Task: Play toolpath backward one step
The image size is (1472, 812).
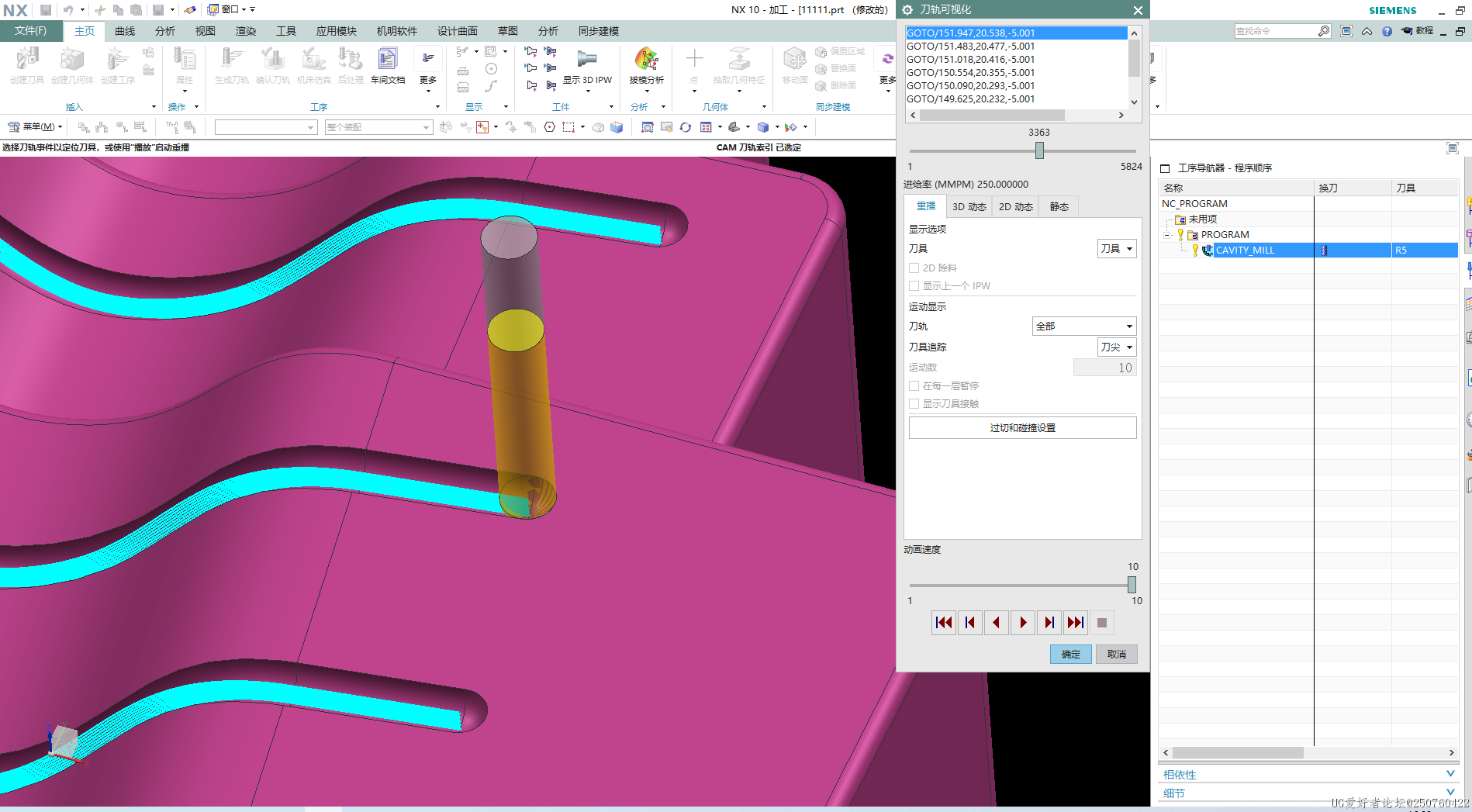Action: (x=996, y=623)
